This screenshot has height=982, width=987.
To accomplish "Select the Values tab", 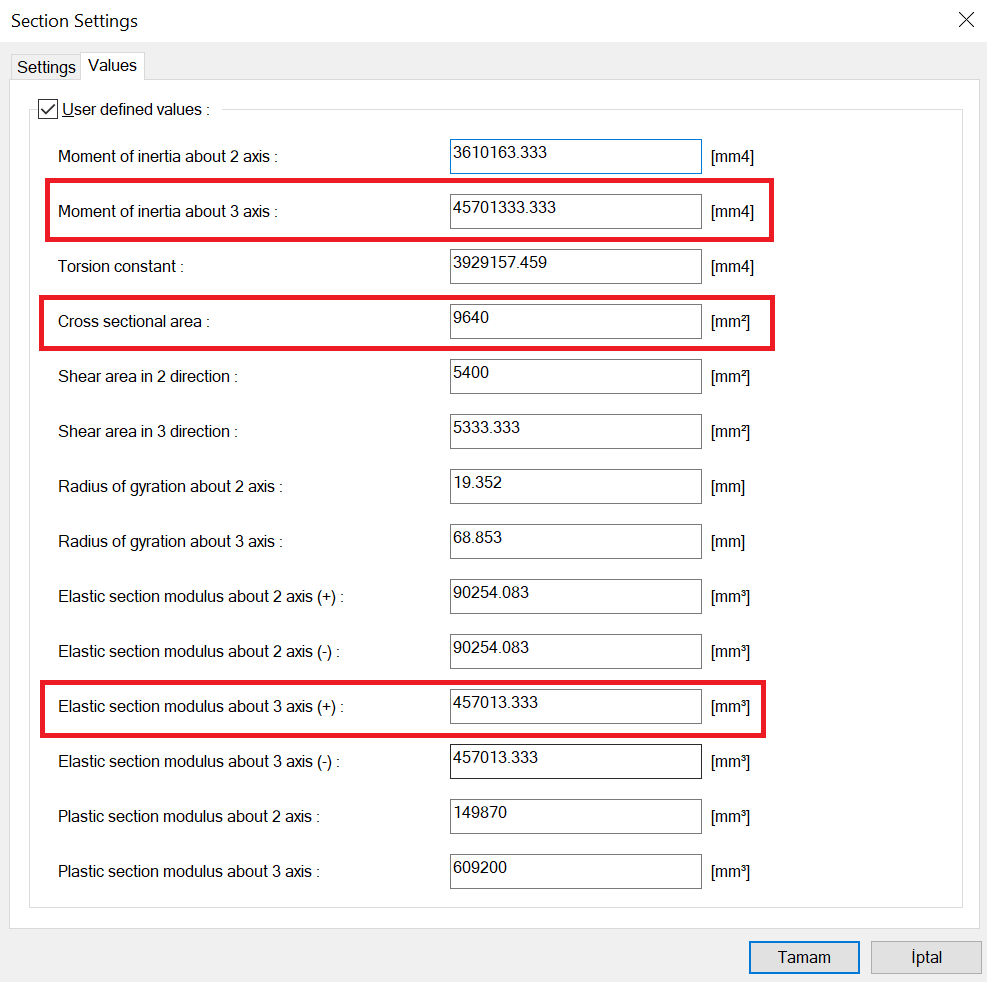I will point(112,65).
